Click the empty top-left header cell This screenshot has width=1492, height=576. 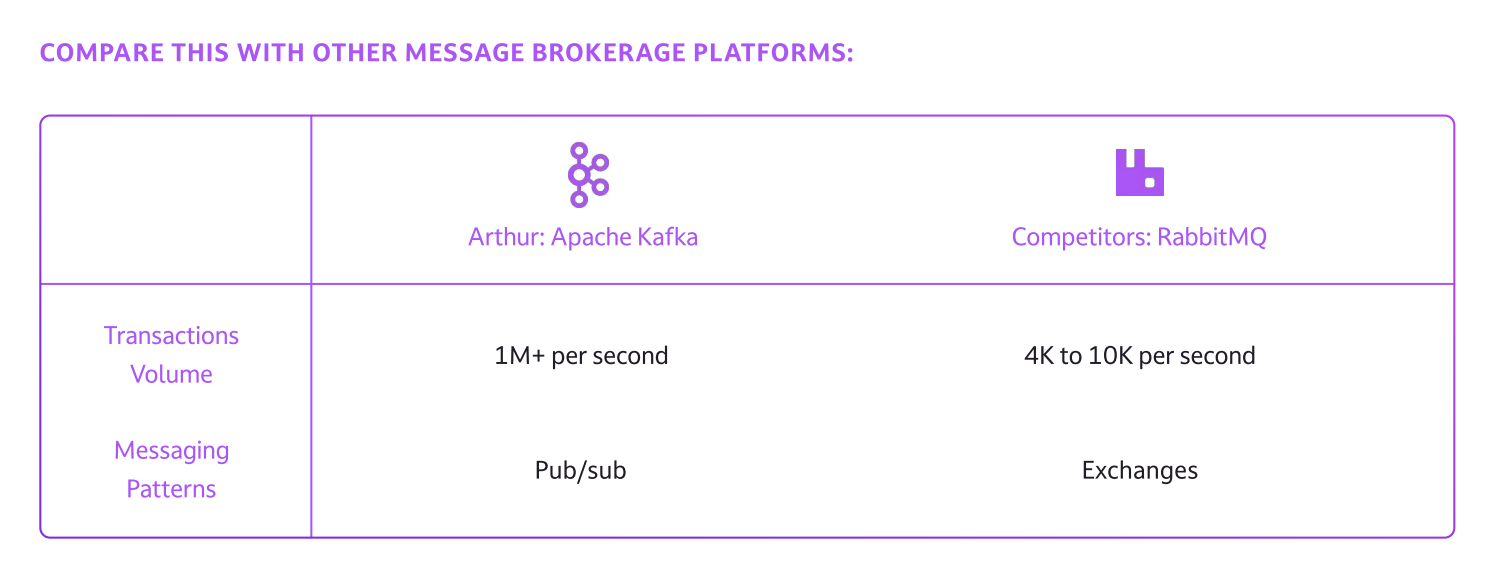pyautogui.click(x=176, y=200)
